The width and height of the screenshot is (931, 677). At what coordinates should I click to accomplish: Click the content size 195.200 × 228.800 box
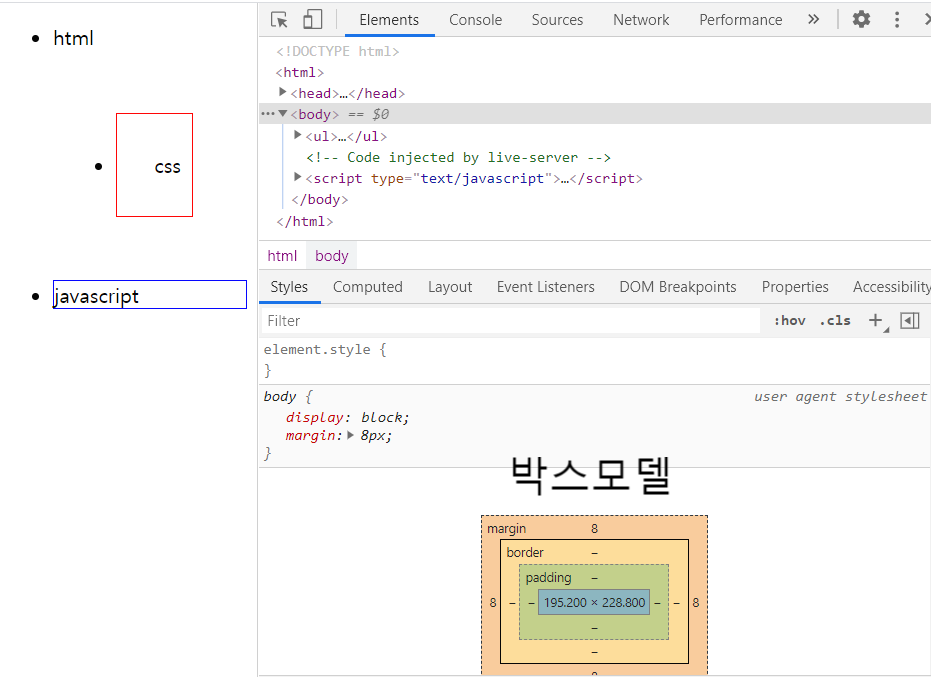594,602
